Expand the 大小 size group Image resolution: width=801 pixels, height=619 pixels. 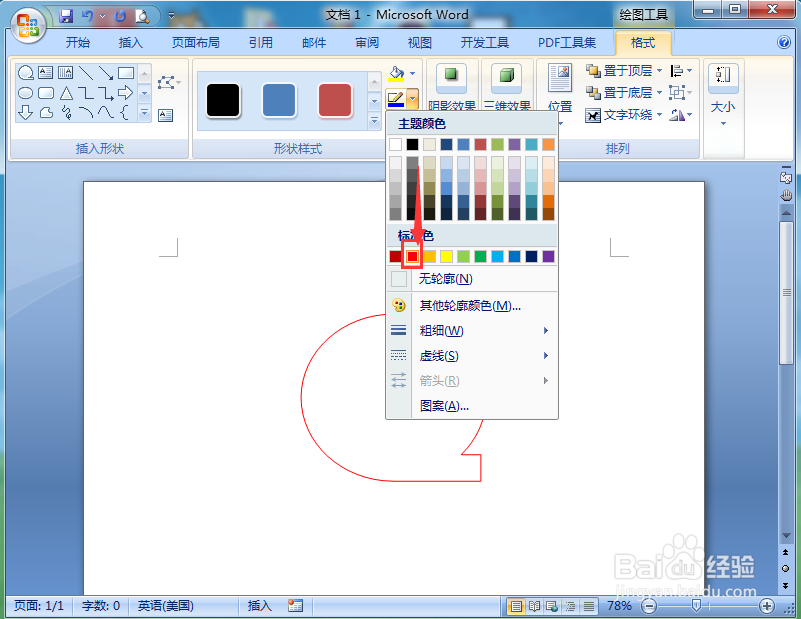(x=723, y=94)
